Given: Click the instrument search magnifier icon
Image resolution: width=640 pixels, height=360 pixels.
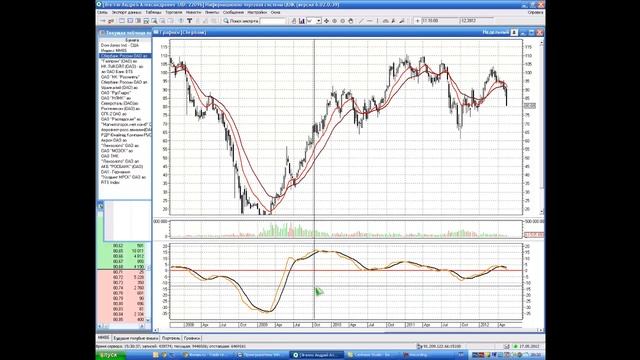Looking at the screenshot, I should pyautogui.click(x=226, y=21).
